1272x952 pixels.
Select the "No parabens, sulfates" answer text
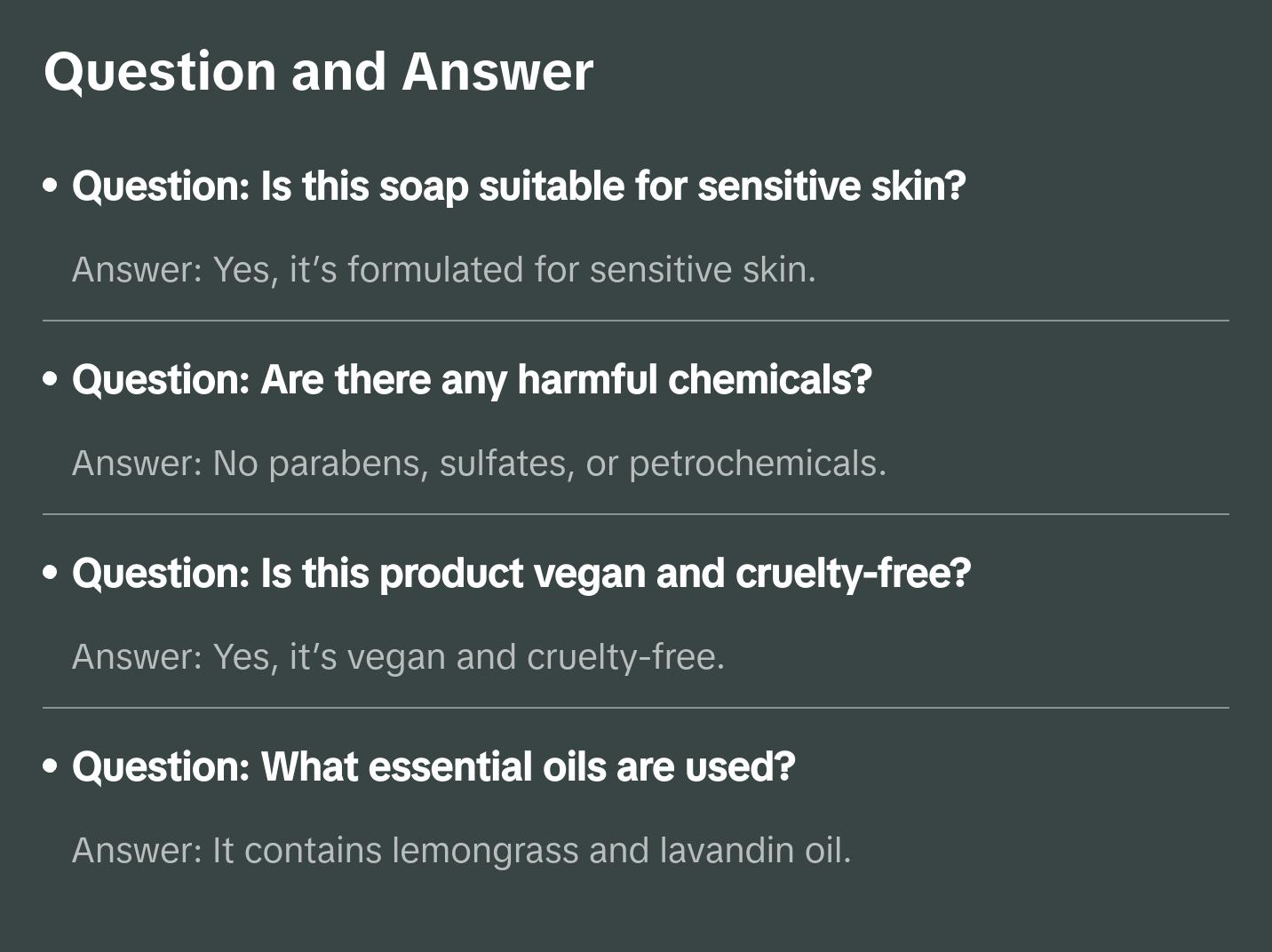[x=479, y=464]
